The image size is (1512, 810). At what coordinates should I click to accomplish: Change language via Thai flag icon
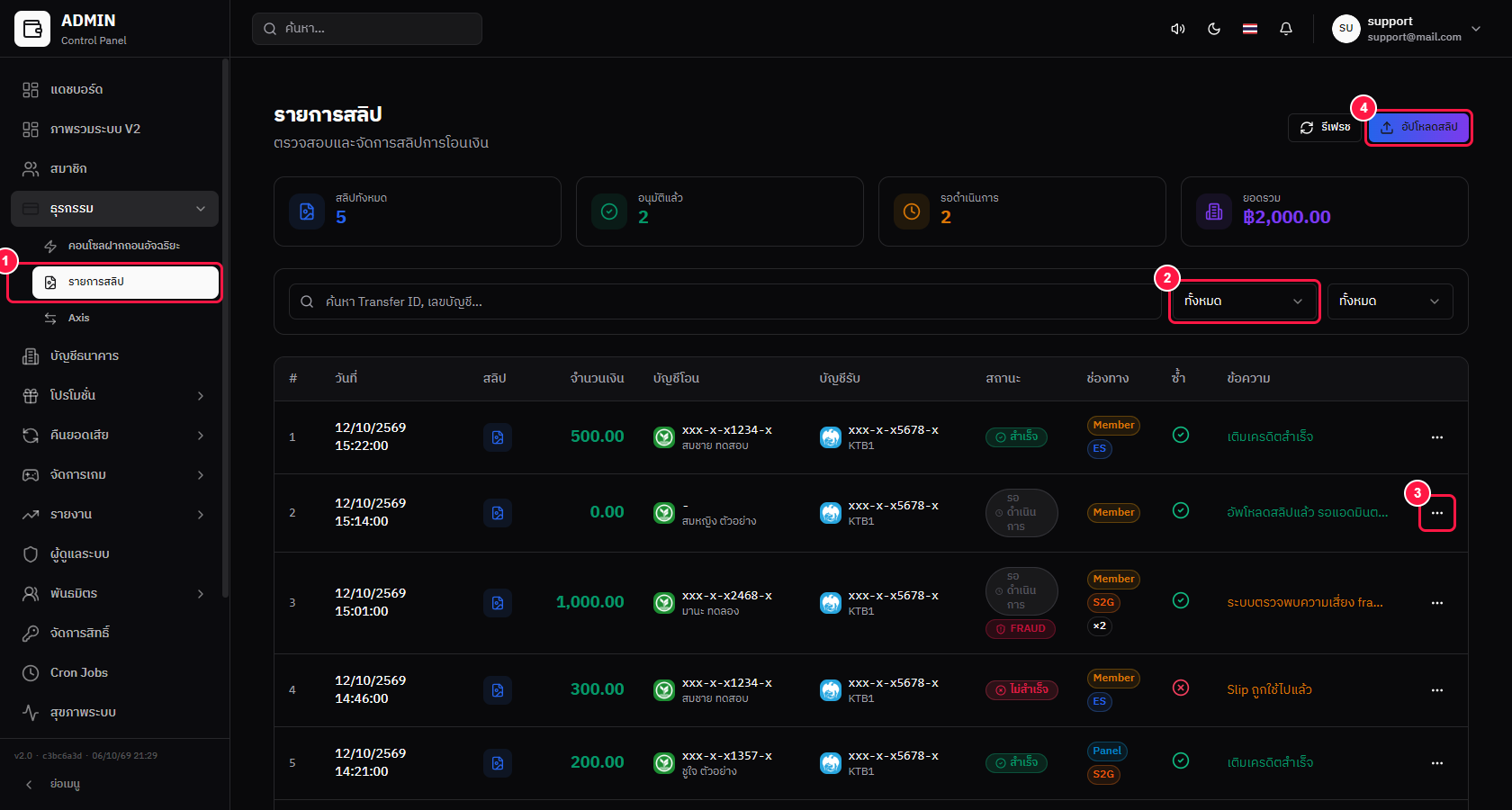(1250, 29)
